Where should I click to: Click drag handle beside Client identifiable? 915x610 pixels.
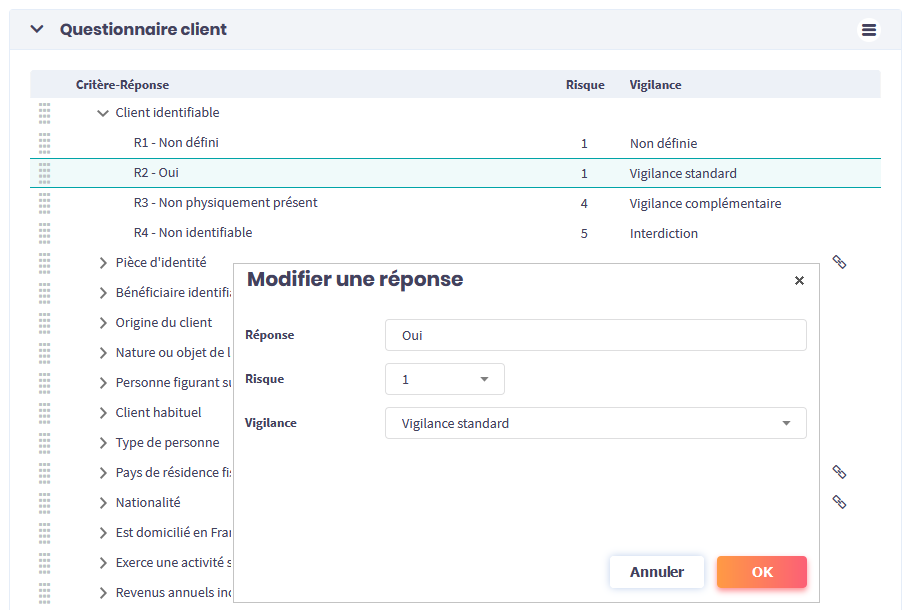coord(44,113)
